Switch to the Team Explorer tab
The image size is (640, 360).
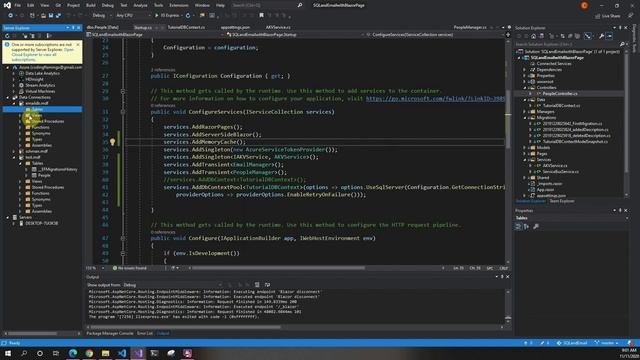562,201
